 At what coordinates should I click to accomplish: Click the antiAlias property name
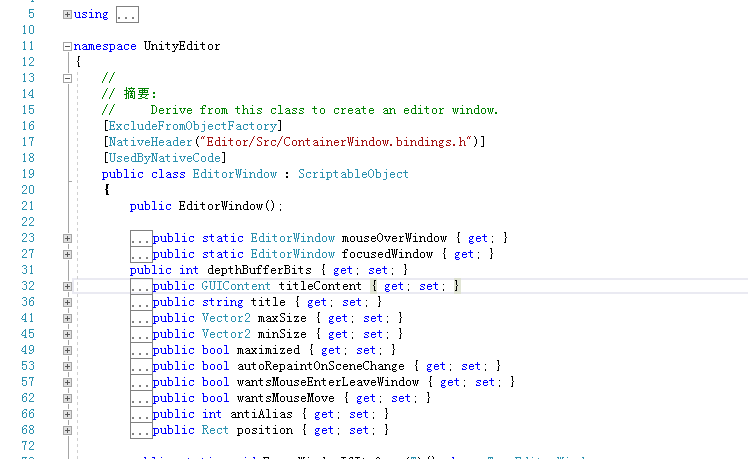(x=261, y=414)
